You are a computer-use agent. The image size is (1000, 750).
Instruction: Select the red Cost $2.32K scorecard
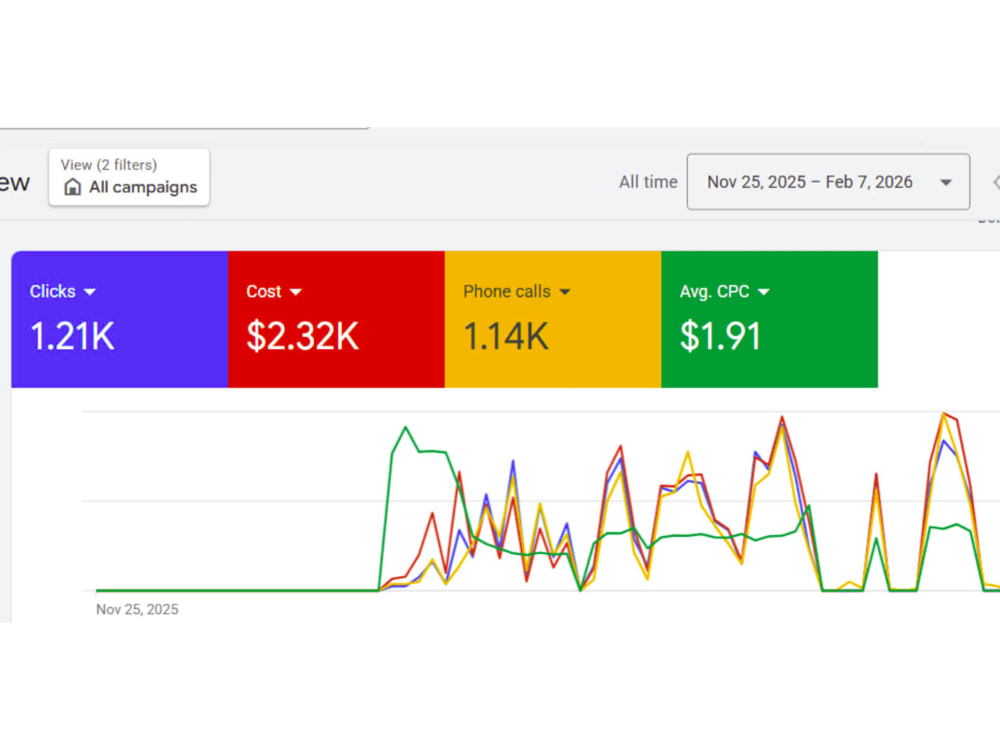point(336,319)
